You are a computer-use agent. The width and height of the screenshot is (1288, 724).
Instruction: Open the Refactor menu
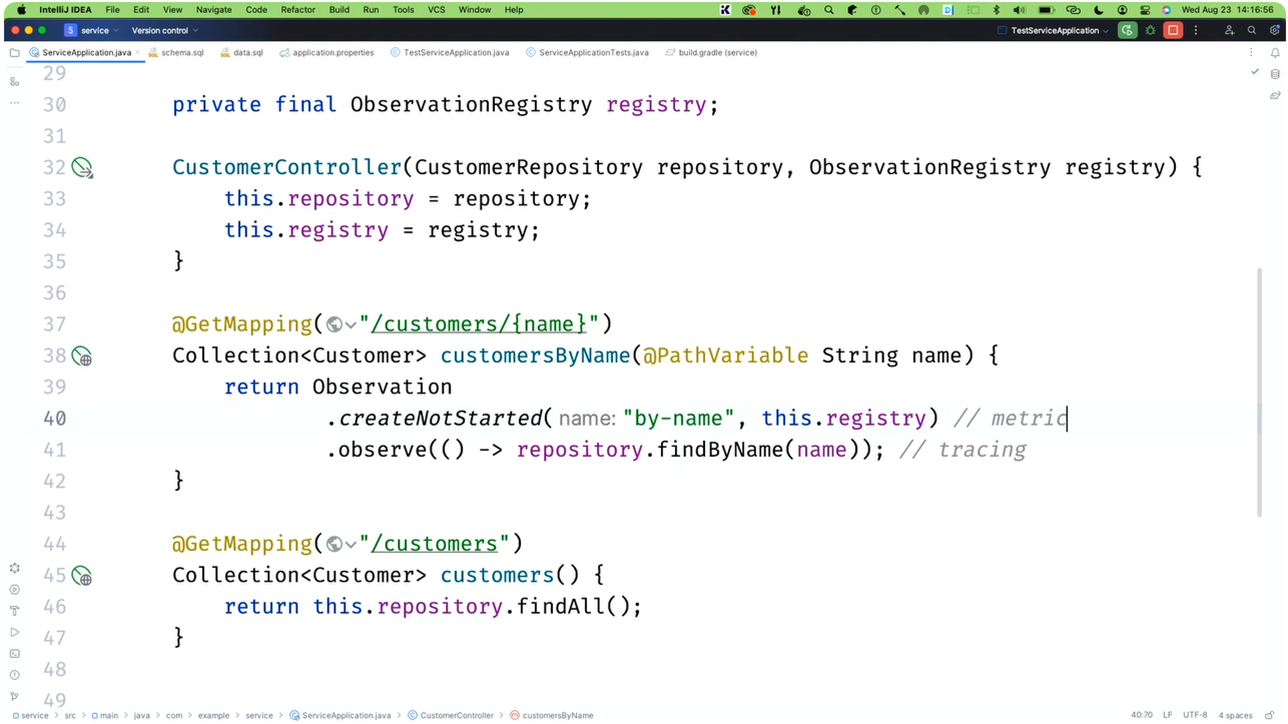click(x=298, y=10)
